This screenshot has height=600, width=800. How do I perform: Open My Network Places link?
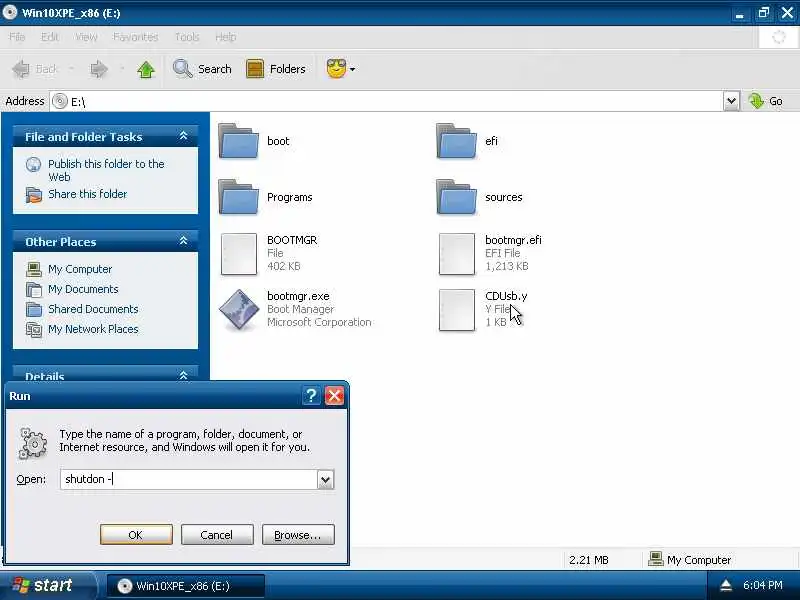point(93,329)
